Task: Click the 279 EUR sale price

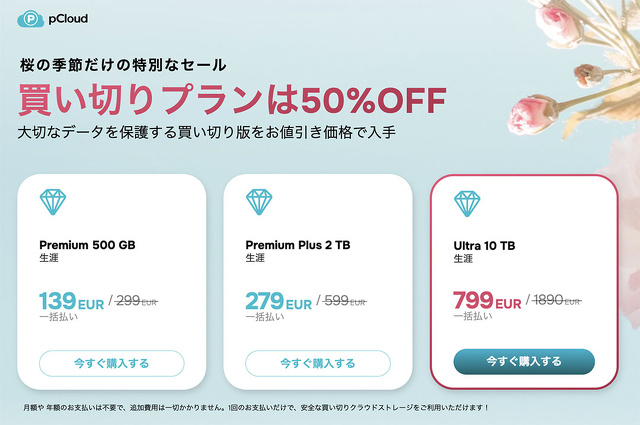Action: 279,301
